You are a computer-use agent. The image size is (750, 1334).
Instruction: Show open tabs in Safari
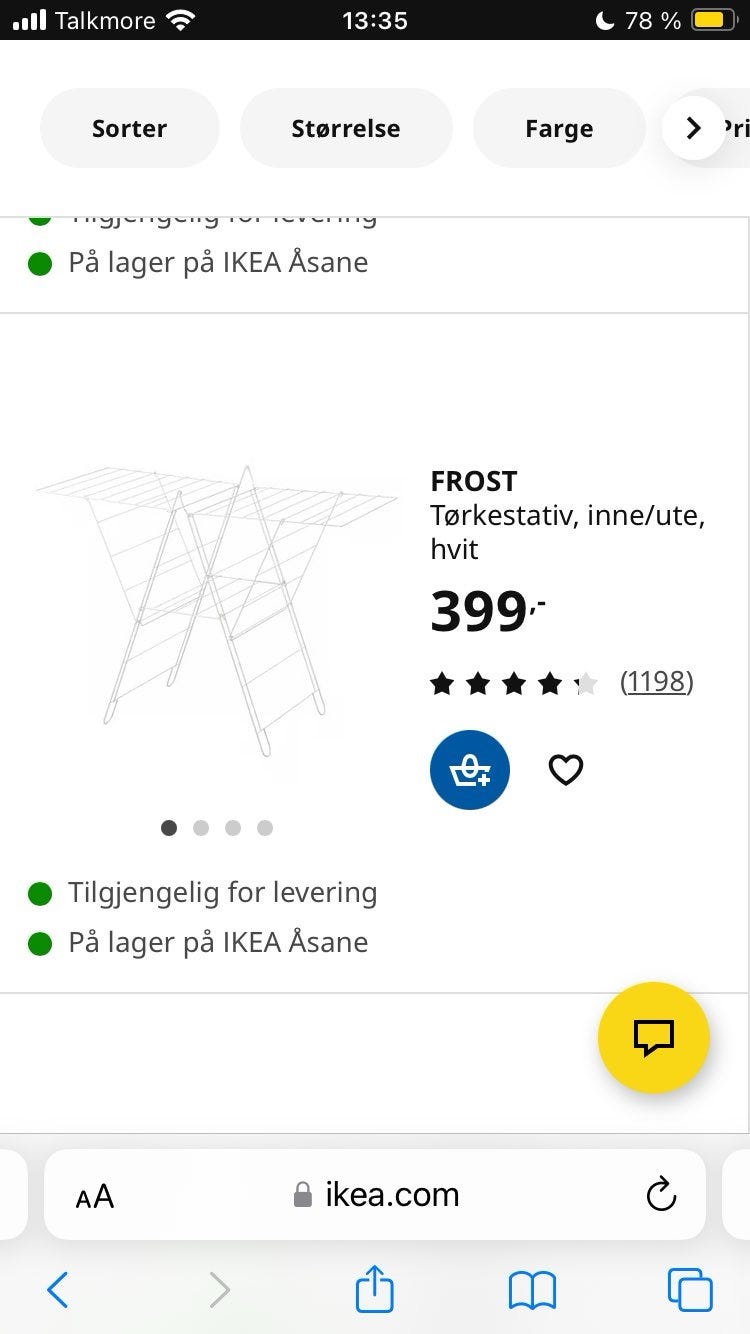[690, 1290]
